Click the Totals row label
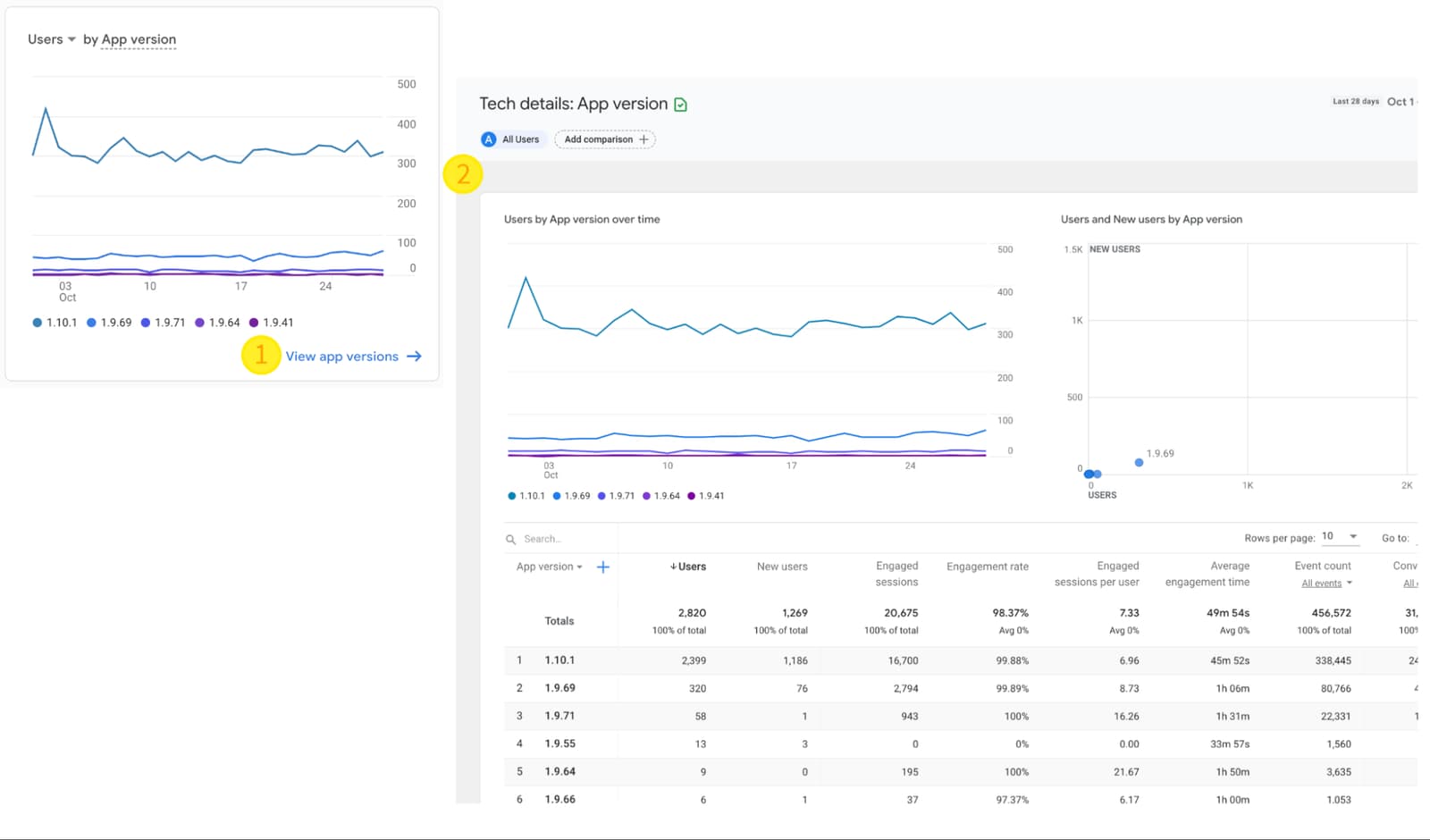This screenshot has width=1430, height=840. pyautogui.click(x=559, y=621)
